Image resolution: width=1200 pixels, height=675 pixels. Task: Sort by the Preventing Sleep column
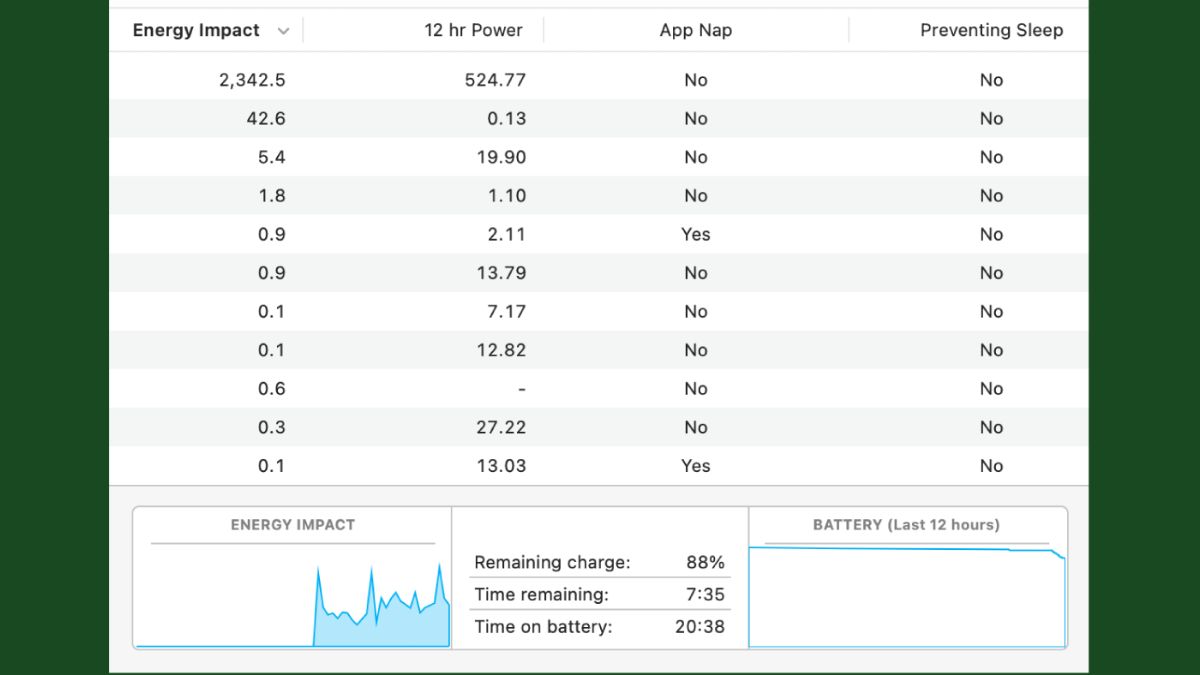point(990,30)
